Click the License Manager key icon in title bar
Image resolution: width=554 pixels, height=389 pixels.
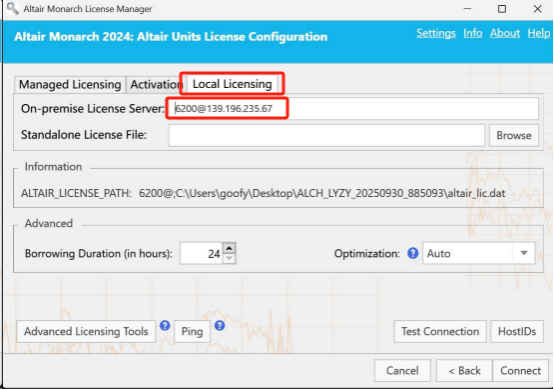point(13,8)
